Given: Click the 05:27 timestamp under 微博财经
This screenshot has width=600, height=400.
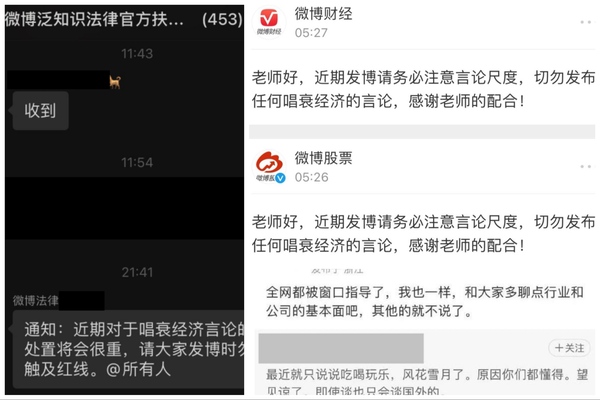Looking at the screenshot, I should pos(311,33).
